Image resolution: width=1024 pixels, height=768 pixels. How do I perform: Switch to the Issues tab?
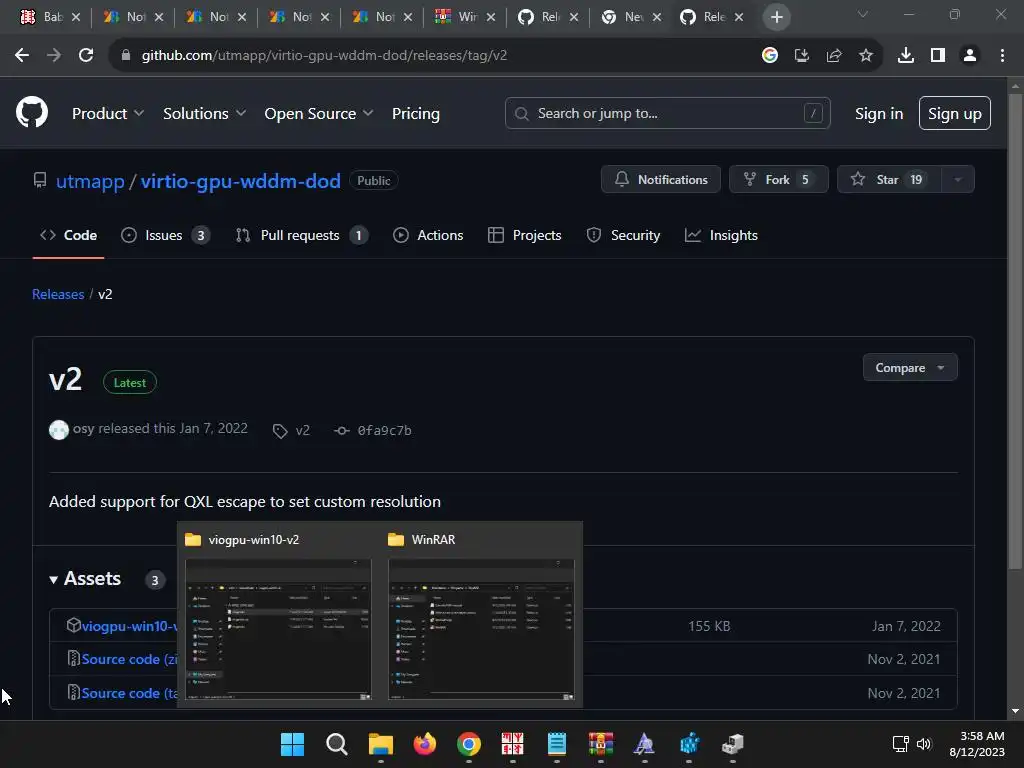click(x=166, y=235)
